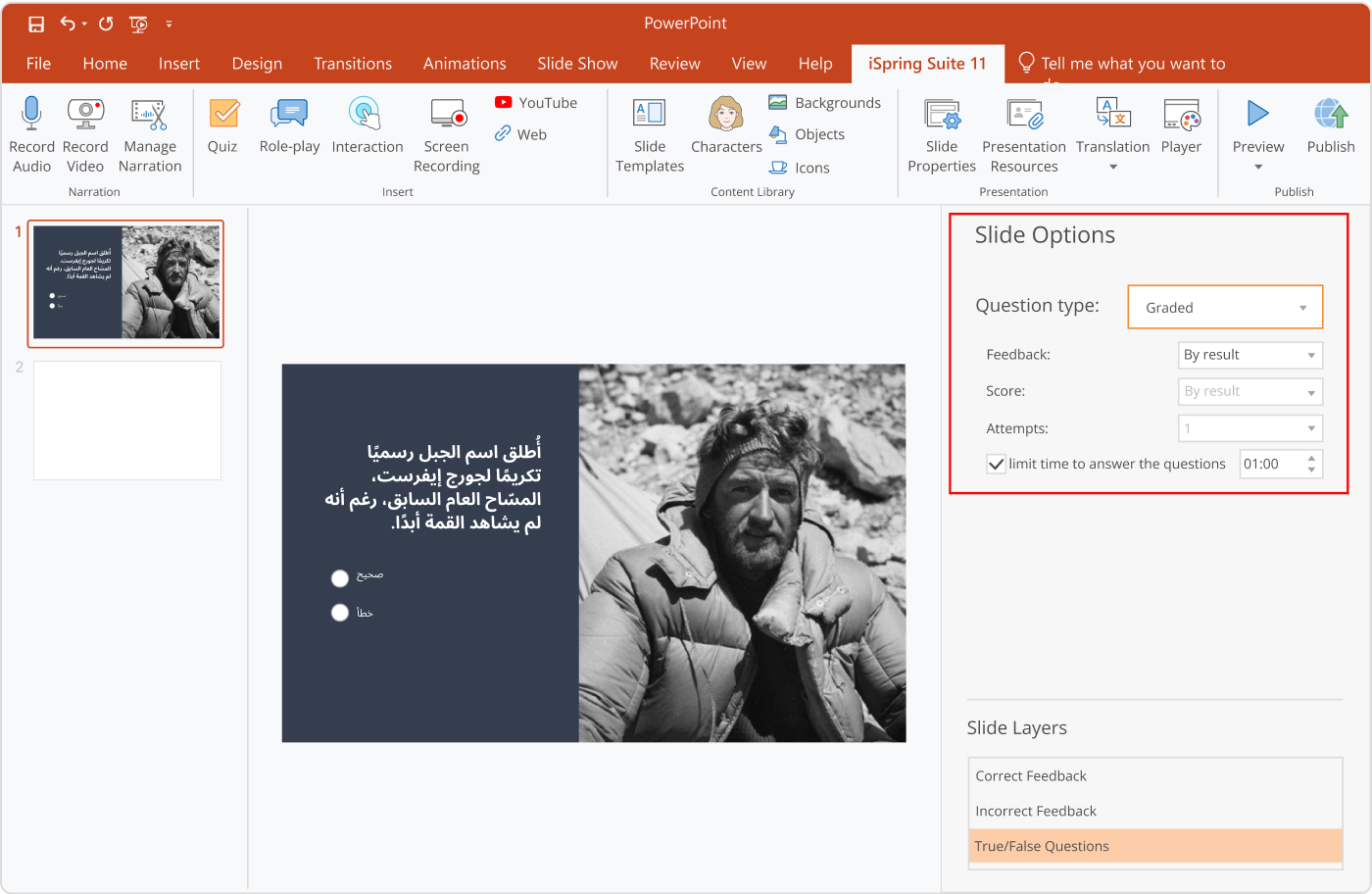Click the Undo arrow icon

(x=68, y=24)
